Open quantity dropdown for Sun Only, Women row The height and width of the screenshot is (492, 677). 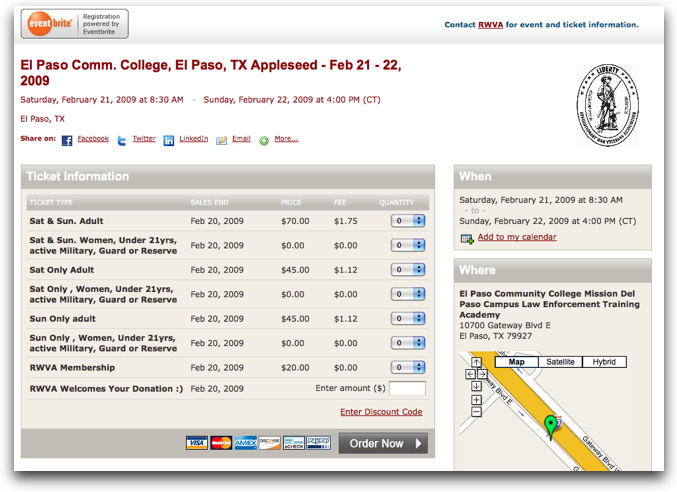tap(408, 343)
